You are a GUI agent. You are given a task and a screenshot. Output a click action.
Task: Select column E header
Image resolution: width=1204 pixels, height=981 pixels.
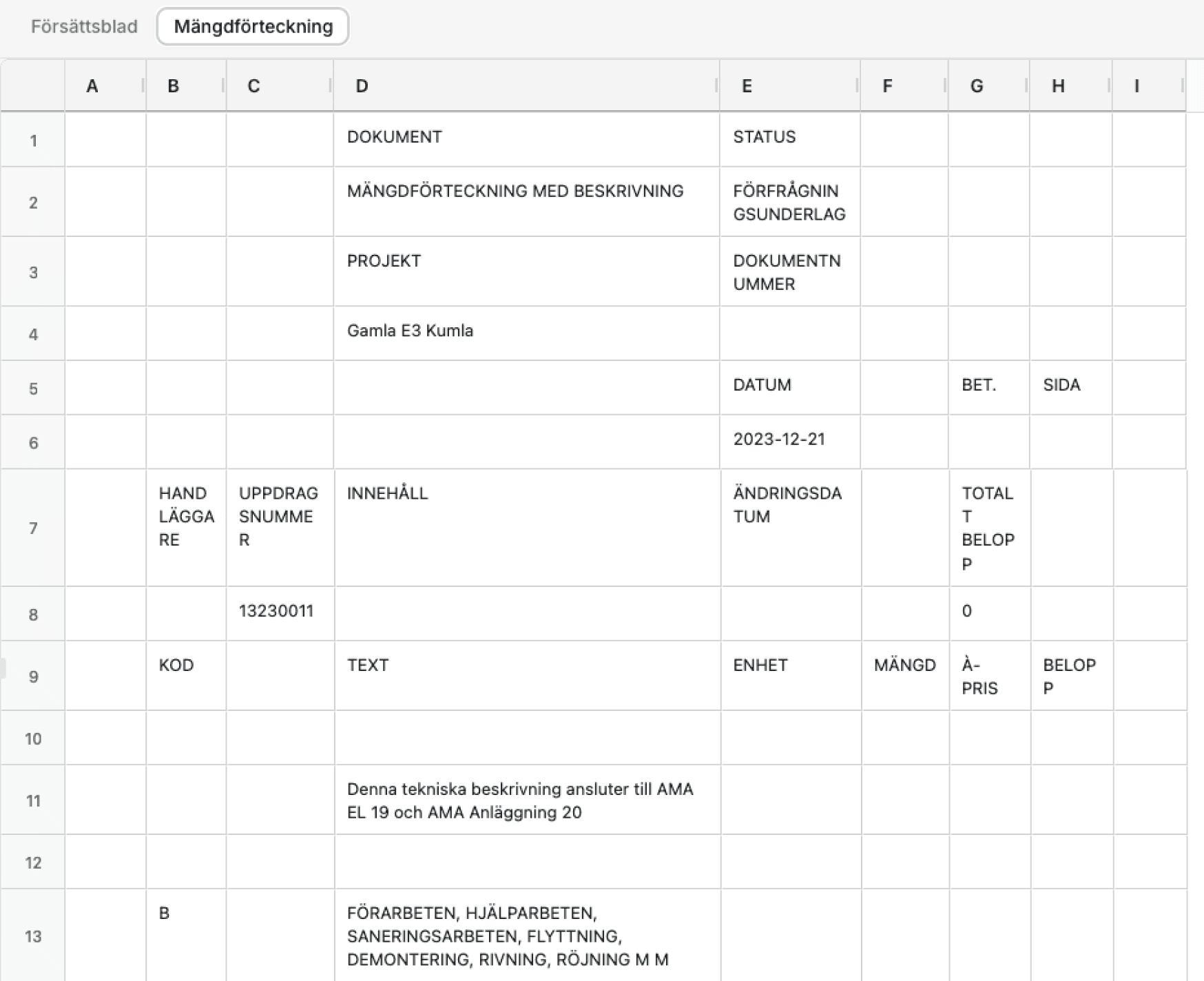point(790,86)
